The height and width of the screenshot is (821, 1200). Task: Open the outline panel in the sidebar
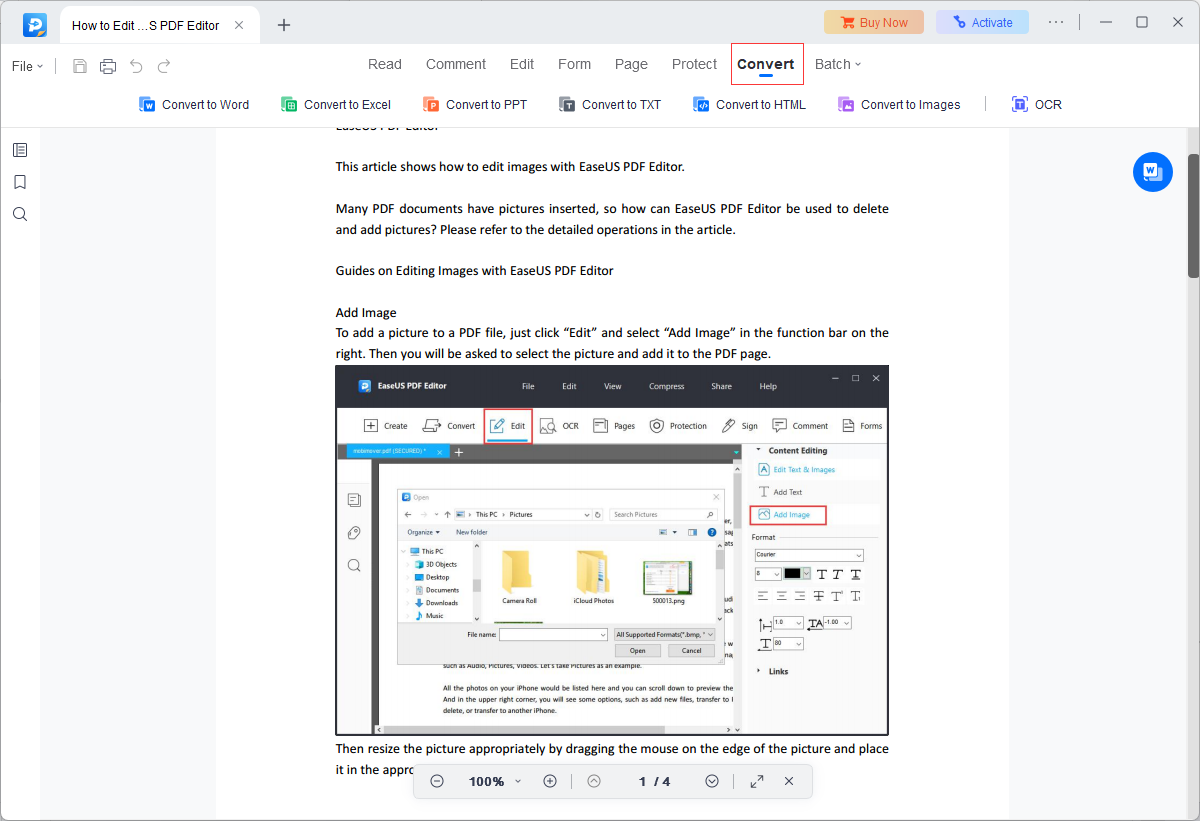tap(20, 150)
